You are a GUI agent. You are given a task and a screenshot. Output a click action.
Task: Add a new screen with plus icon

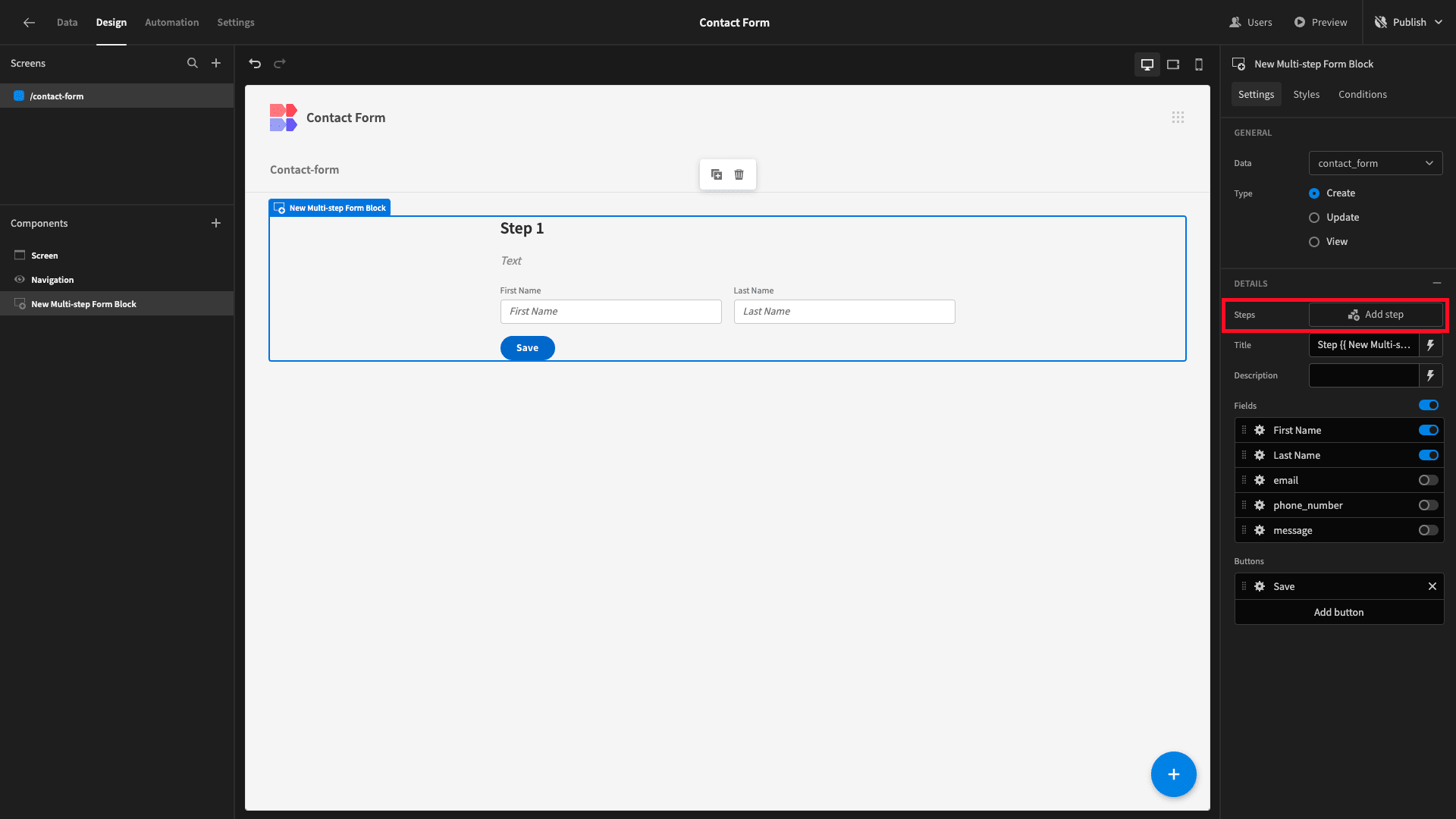pos(216,64)
